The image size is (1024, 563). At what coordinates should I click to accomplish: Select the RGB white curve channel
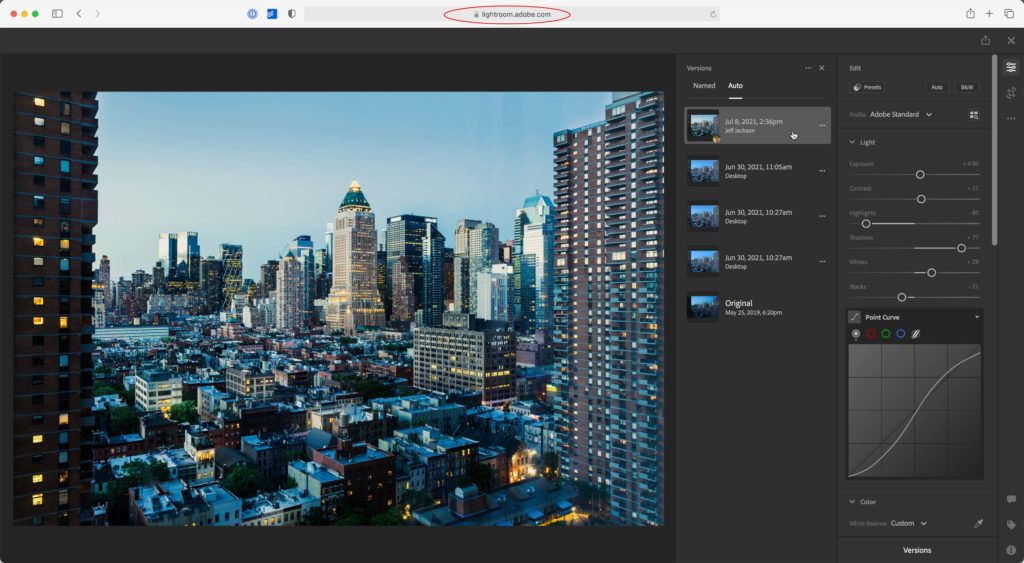click(856, 334)
